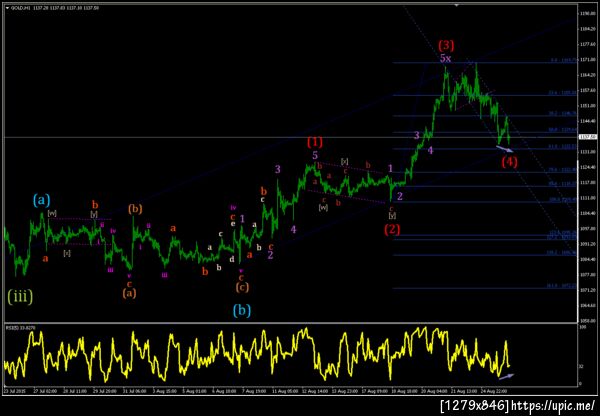The height and width of the screenshot is (416, 600).
Task: Click the 1058.00 price scale value
Action: click(x=587, y=321)
